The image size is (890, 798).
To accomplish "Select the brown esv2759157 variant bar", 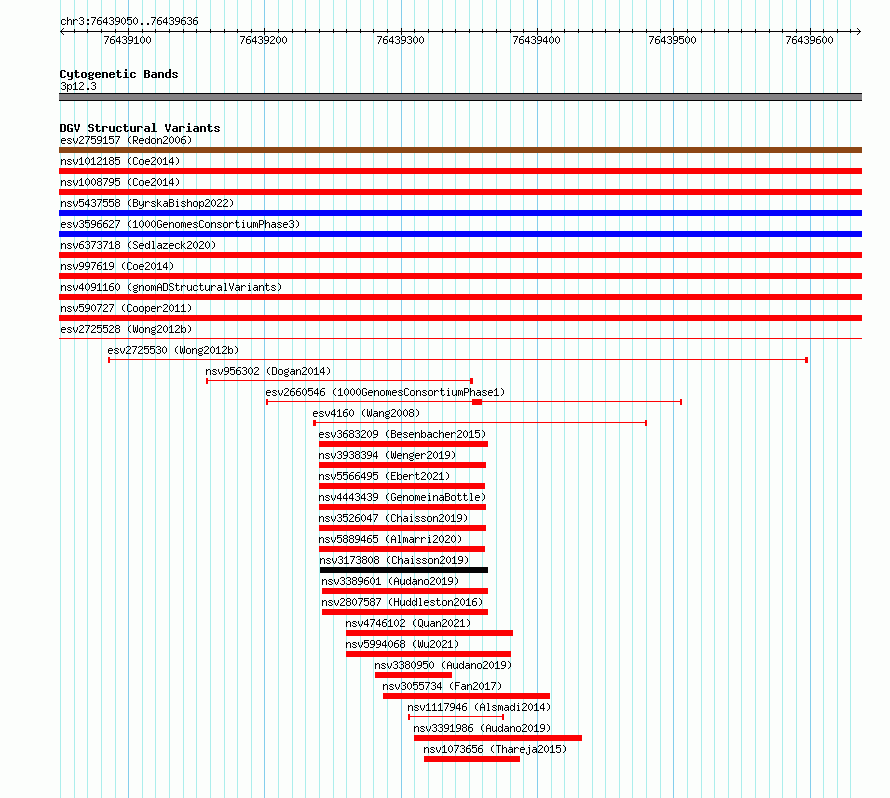I will click(460, 150).
